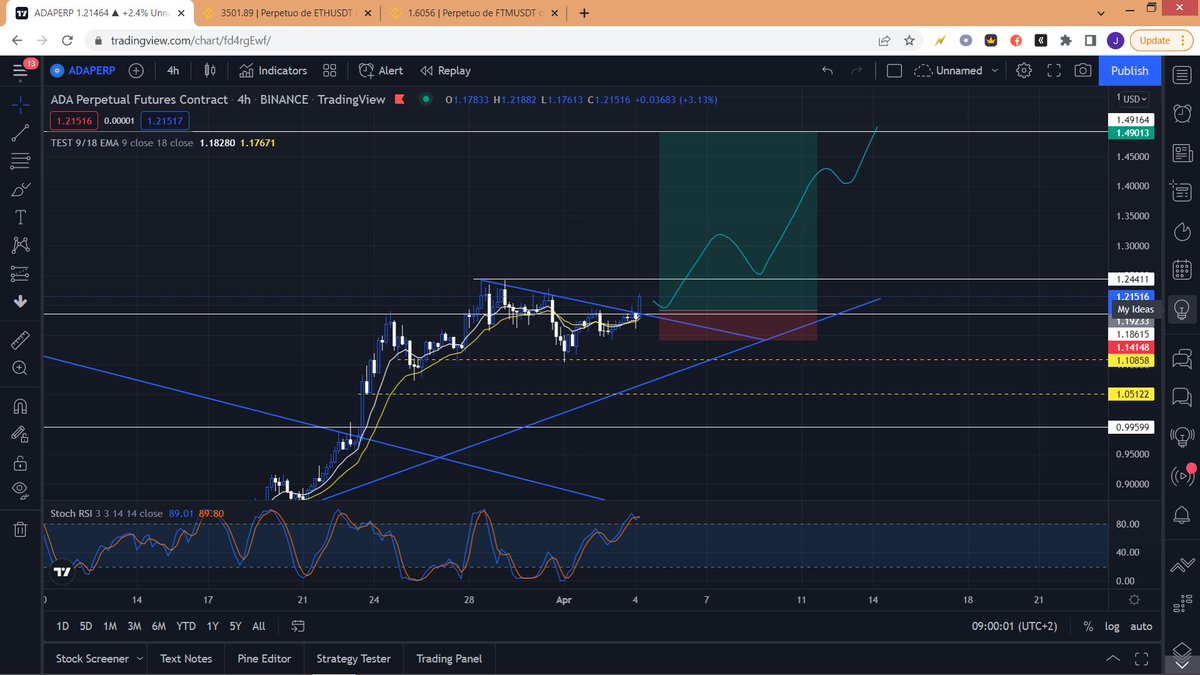1200x675 pixels.
Task: Open the USD currency dropdown on the price scale
Action: (1134, 99)
